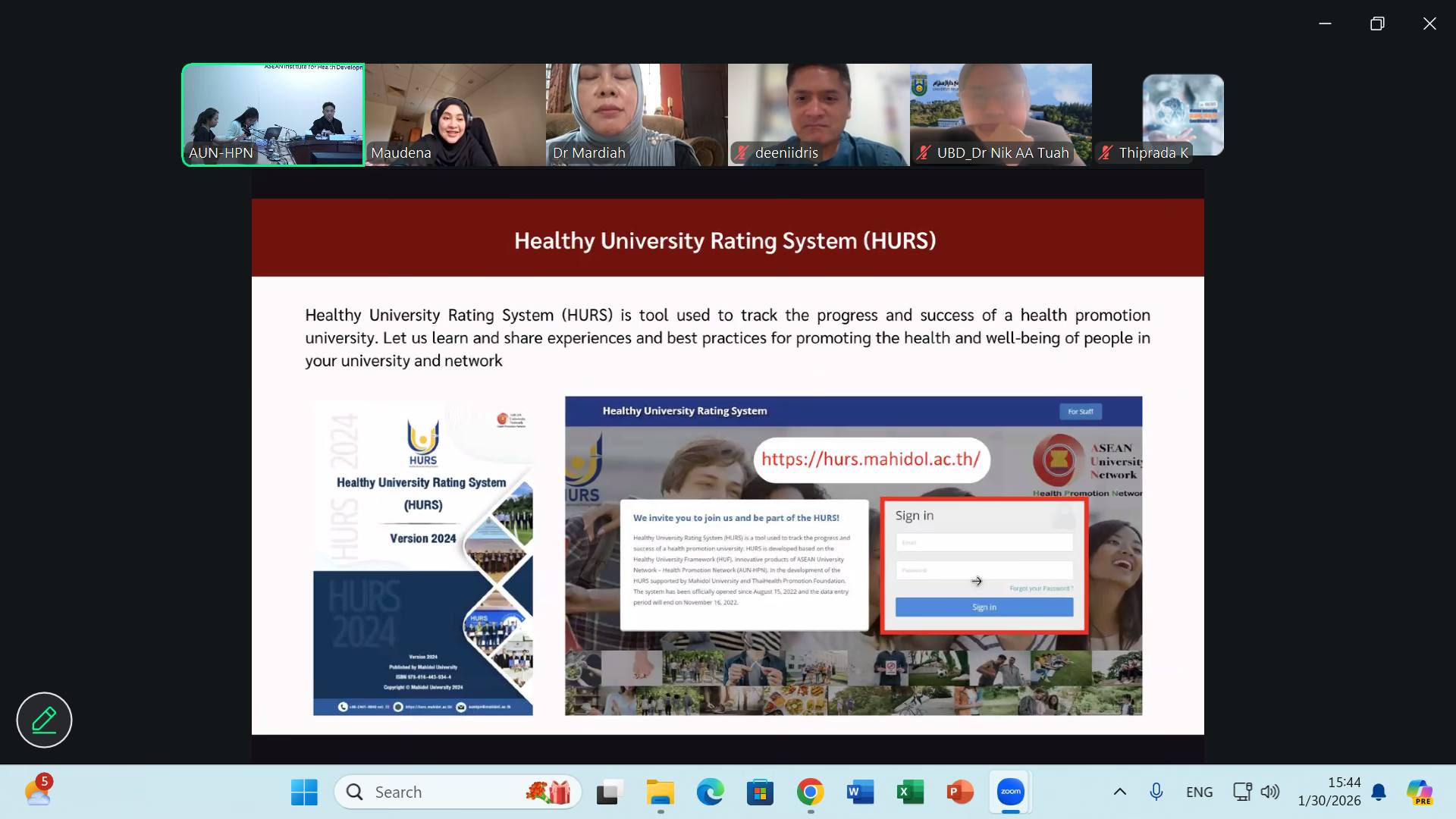Open Microsoft Edge from the taskbar
The image size is (1456, 819).
pos(710,791)
